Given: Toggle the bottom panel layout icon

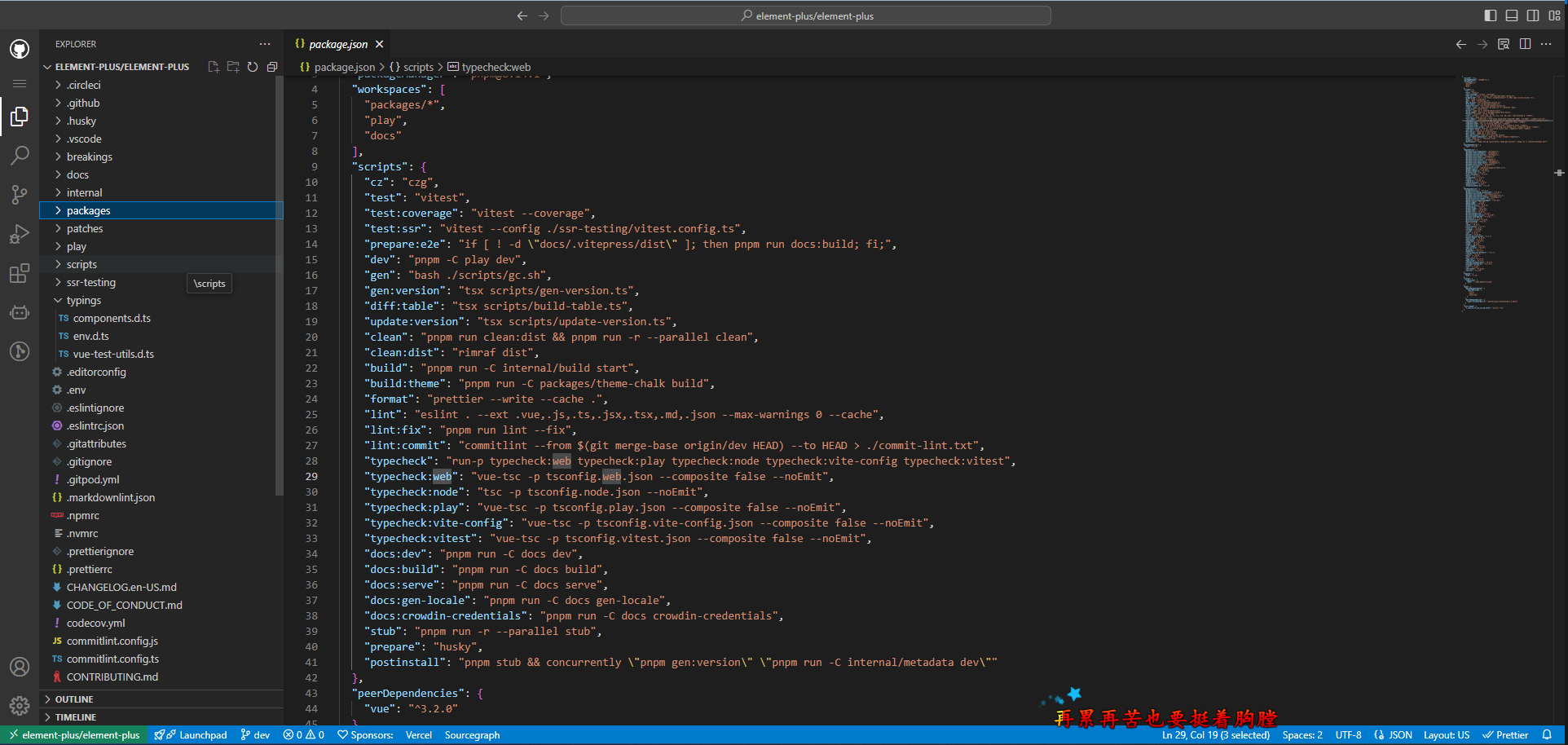Looking at the screenshot, I should (1512, 15).
